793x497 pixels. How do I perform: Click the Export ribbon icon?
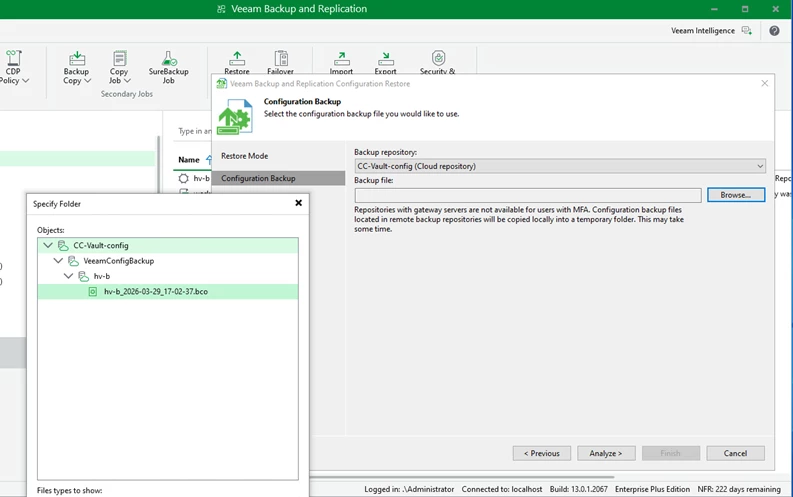[385, 60]
